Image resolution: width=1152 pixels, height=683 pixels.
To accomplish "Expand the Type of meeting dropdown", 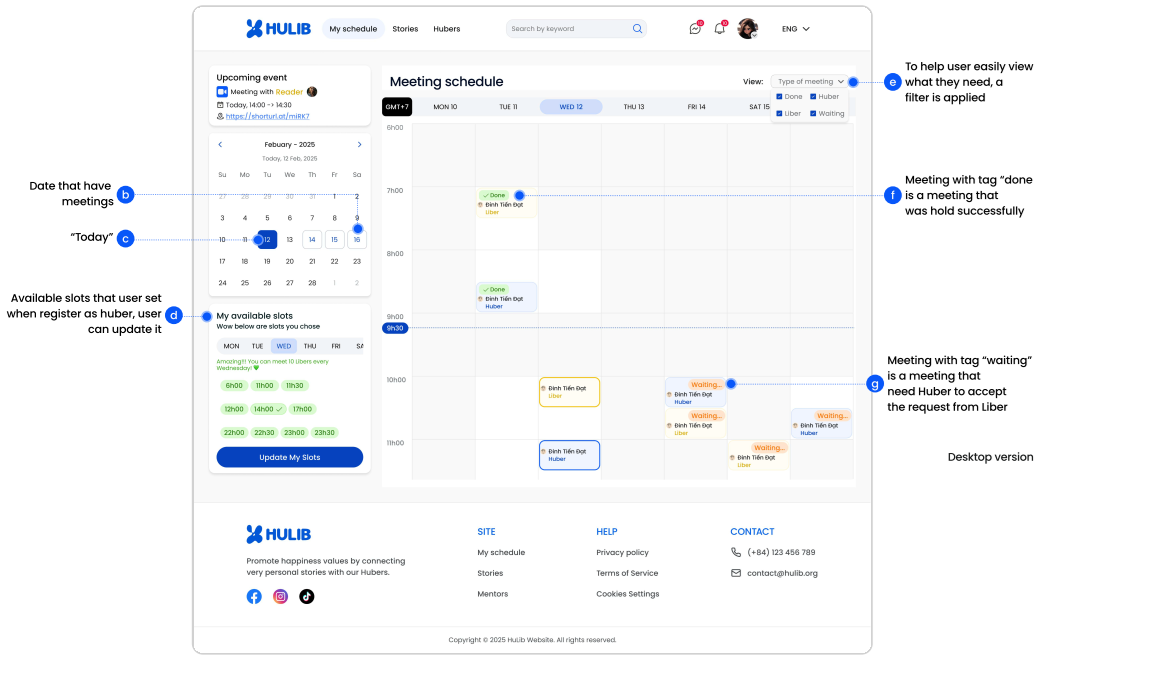I will (x=810, y=82).
